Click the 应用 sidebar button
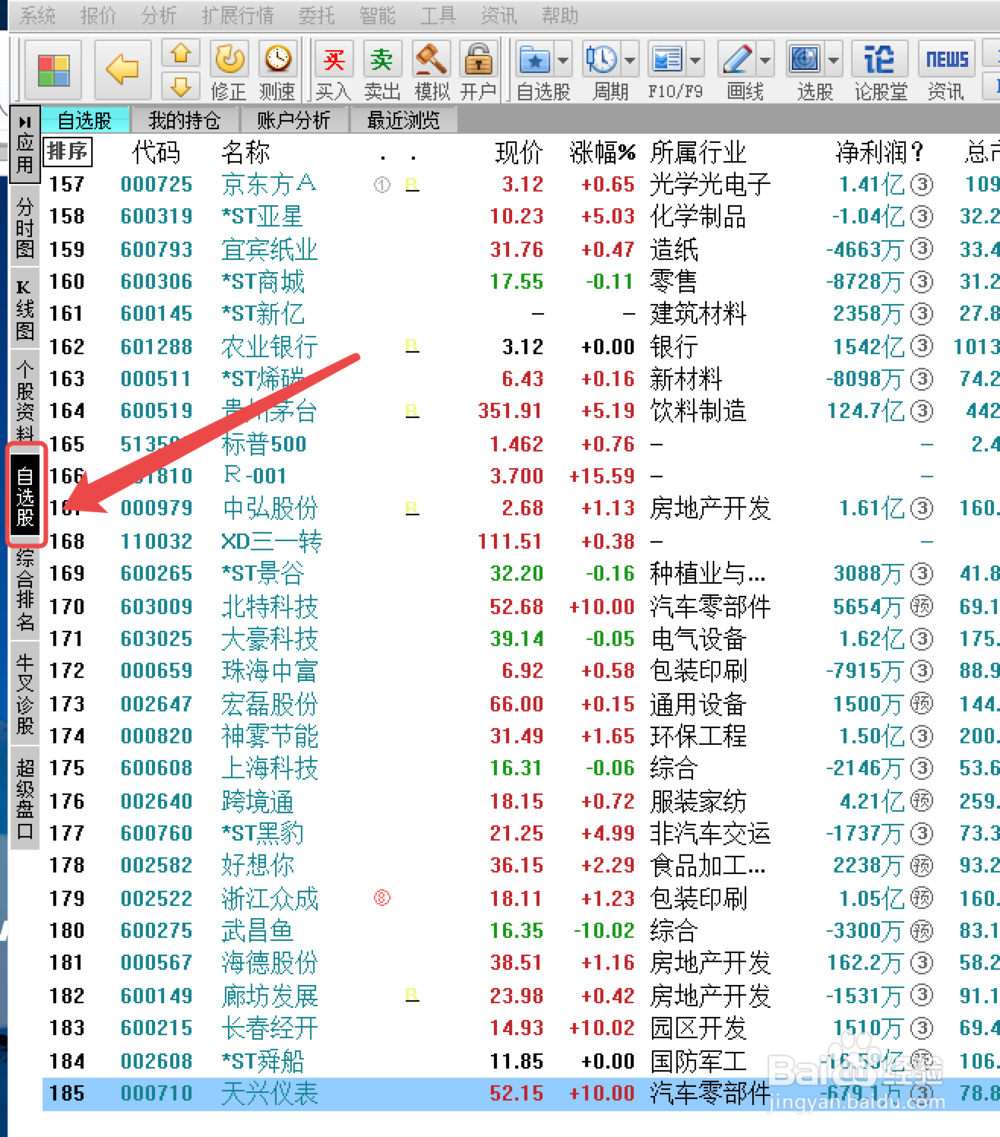The image size is (1000, 1137). (25, 144)
